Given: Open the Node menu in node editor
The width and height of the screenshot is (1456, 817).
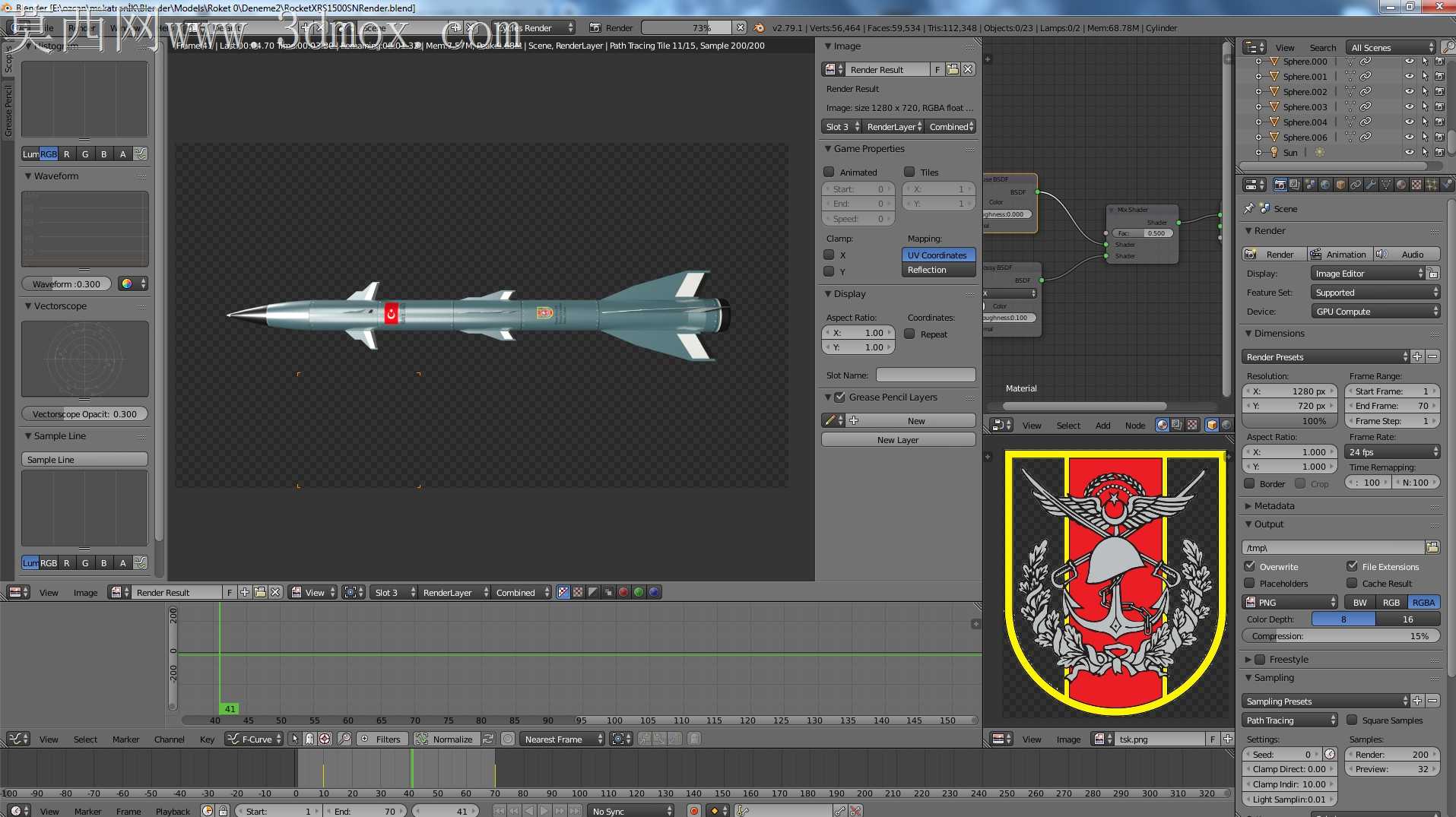Looking at the screenshot, I should [x=1135, y=426].
